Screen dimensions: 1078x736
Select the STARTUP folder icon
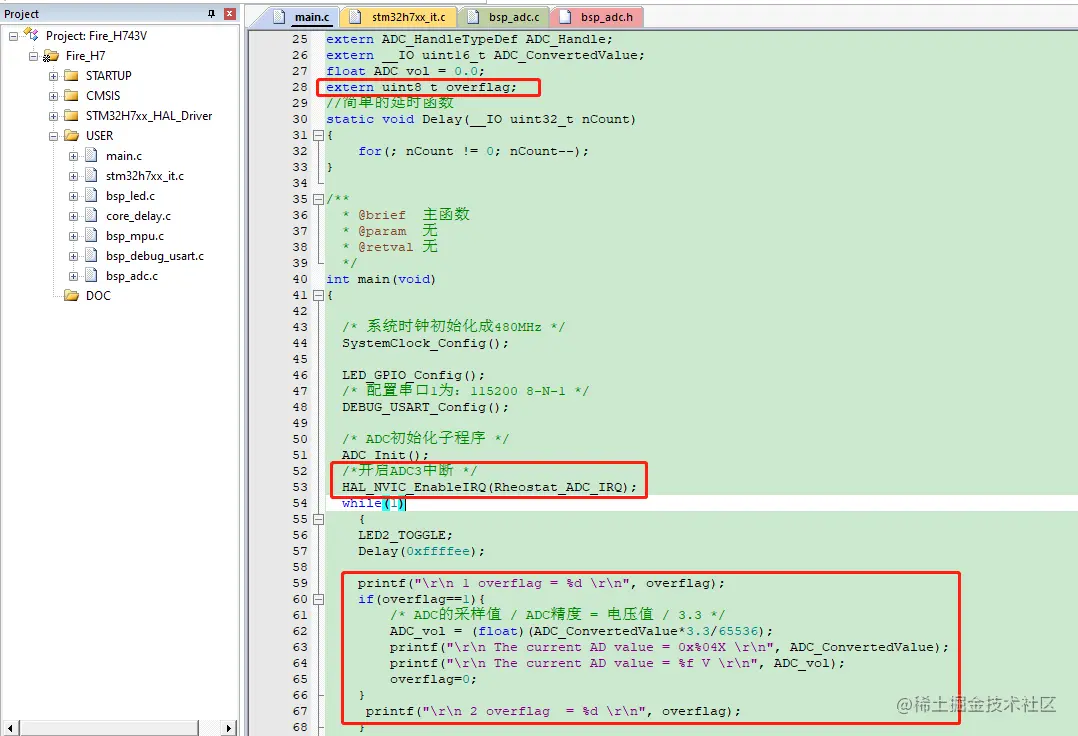point(72,76)
